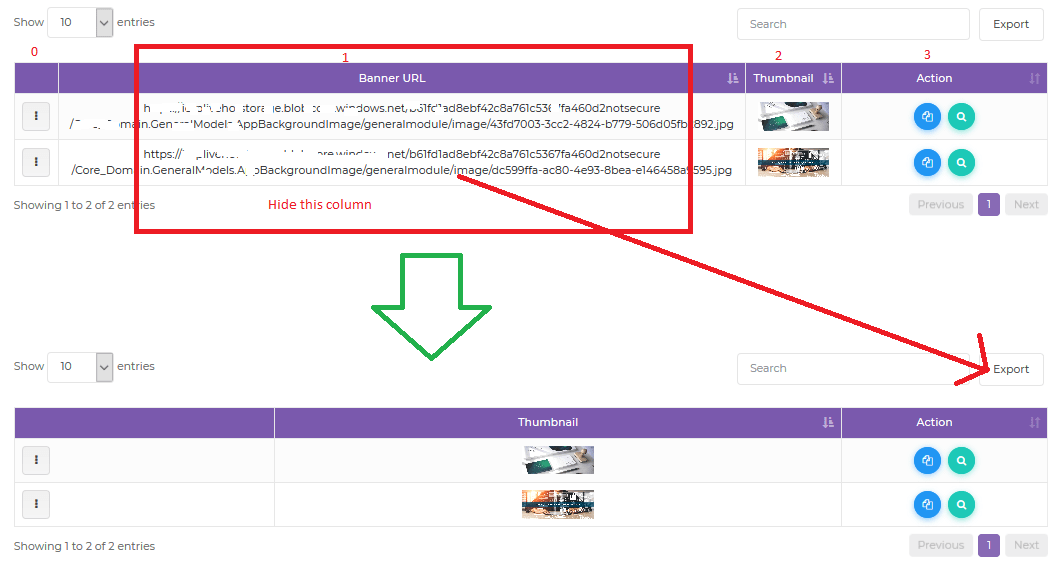The image size is (1048, 568).
Task: Click 'Showing 1 to 2 of 2 entries' under bottom table
Action: point(84,546)
